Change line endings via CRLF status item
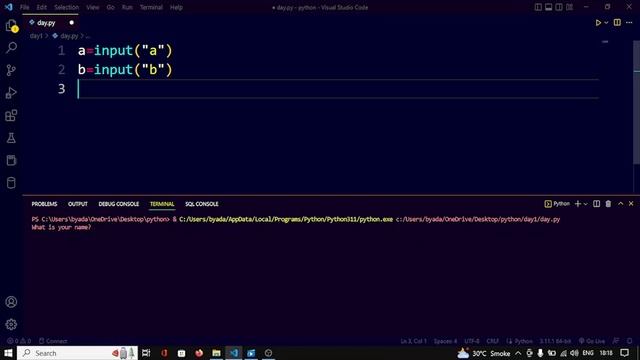The image size is (640, 360). coord(493,341)
